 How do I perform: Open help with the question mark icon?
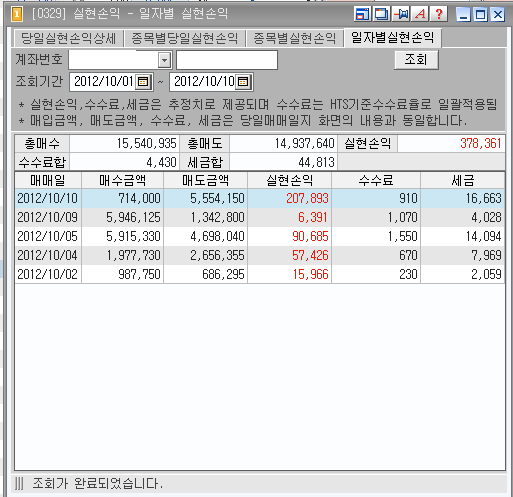click(x=439, y=14)
